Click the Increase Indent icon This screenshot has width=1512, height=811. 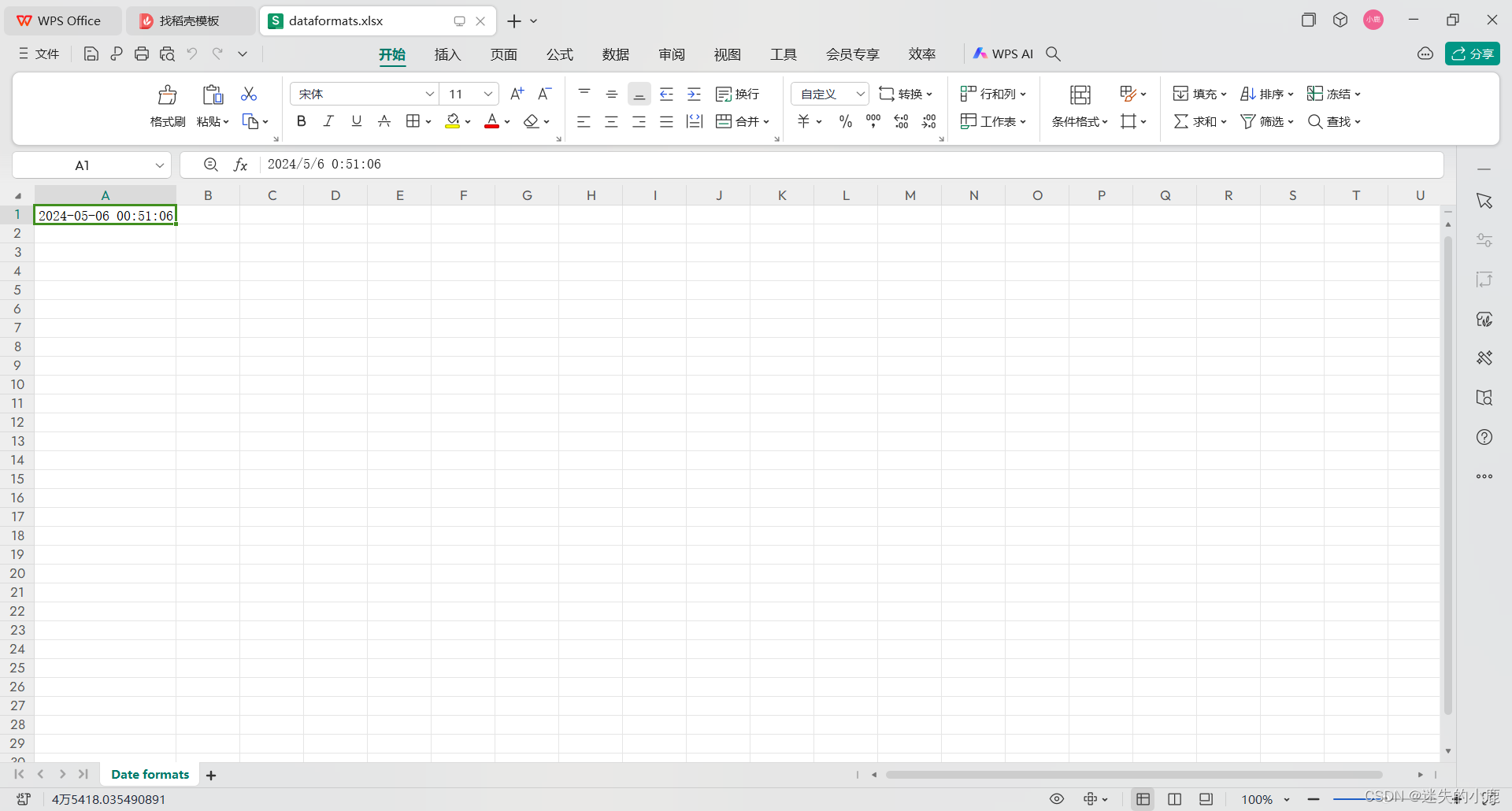pos(694,94)
